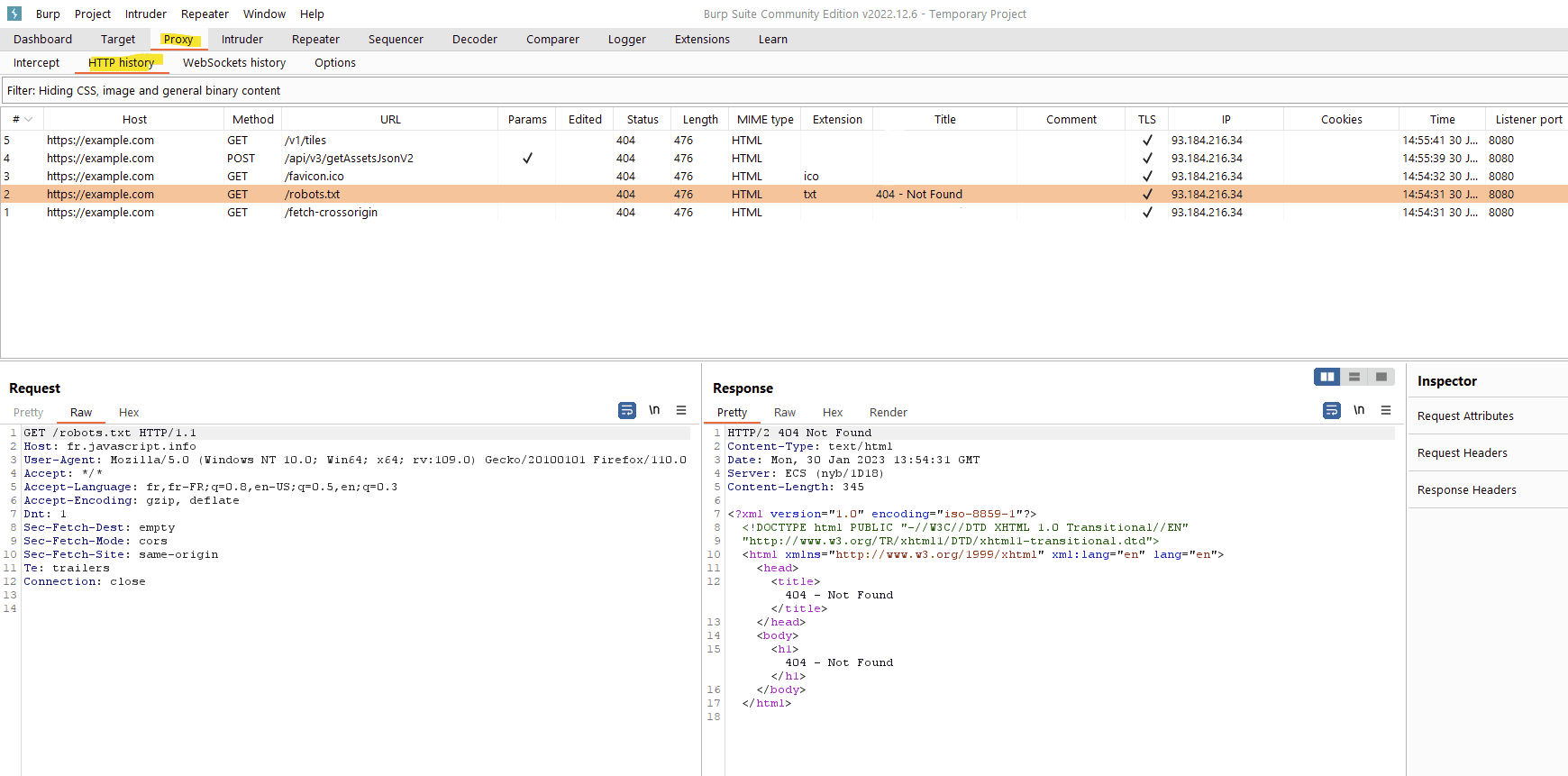
Task: Open the Logger tab
Action: click(627, 40)
